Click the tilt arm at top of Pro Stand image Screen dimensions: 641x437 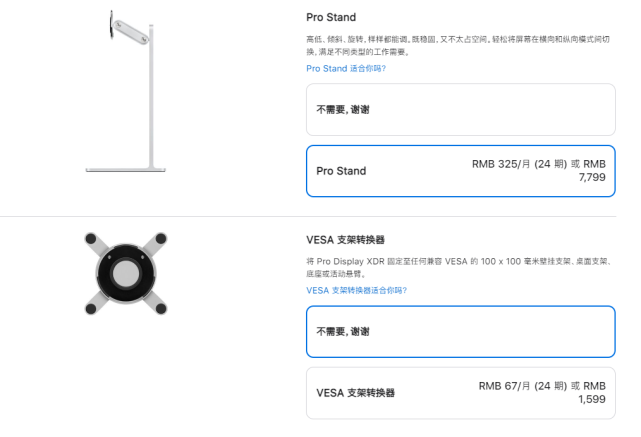coord(130,32)
